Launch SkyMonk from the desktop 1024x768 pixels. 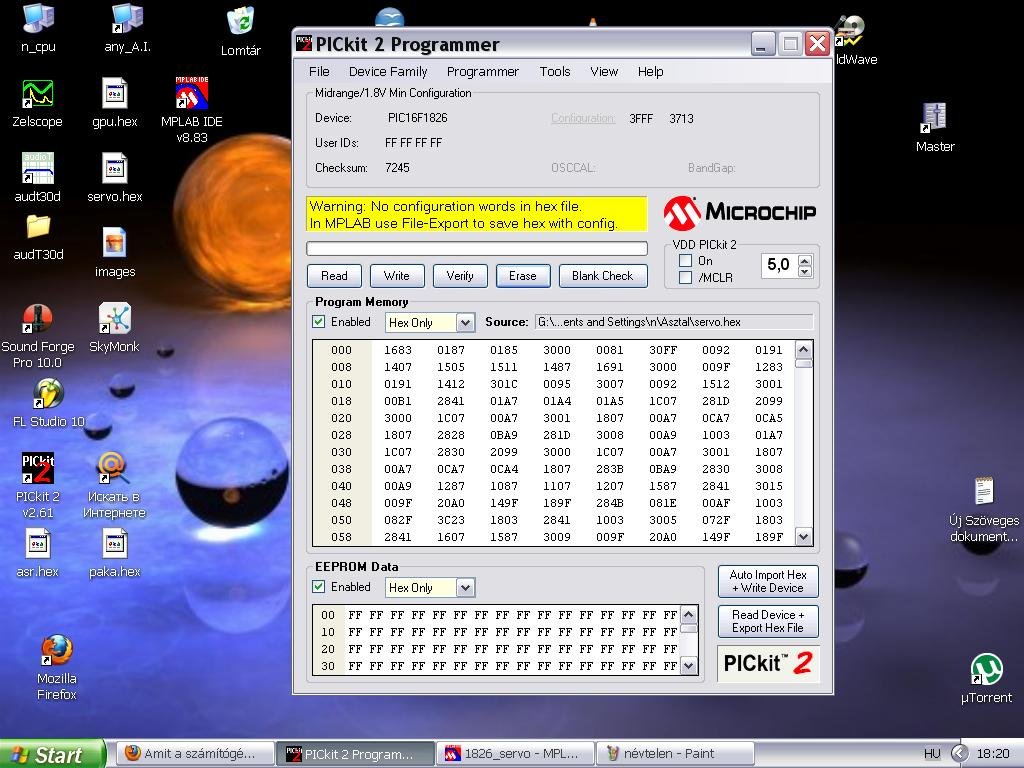(x=114, y=328)
